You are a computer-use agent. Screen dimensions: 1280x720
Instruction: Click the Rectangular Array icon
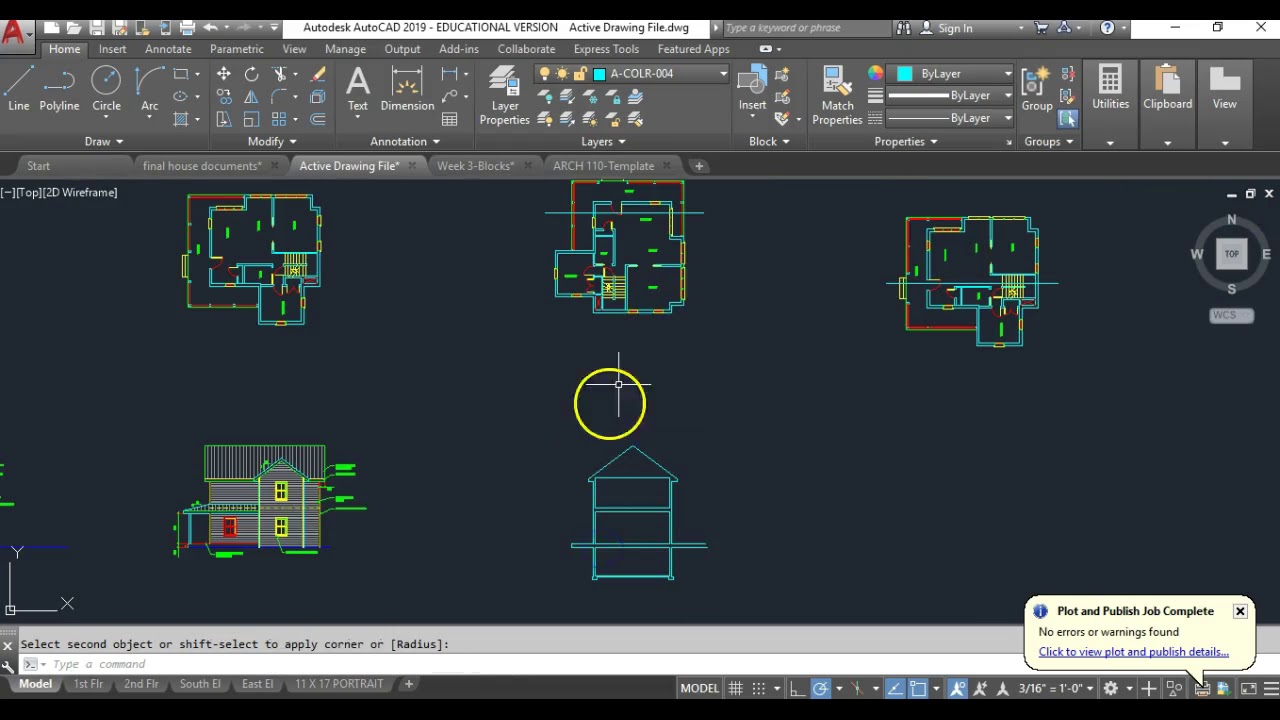279,119
